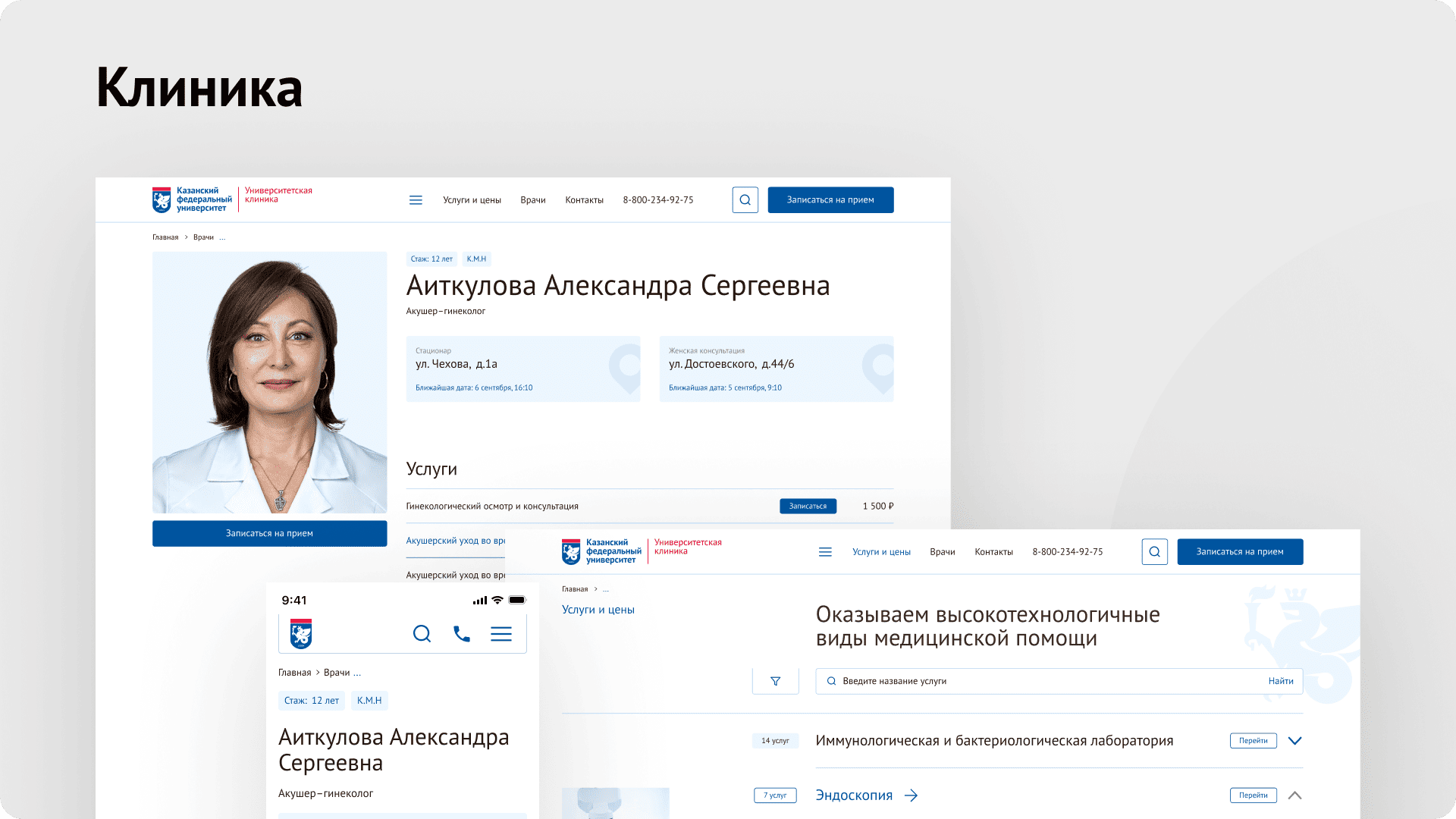
Task: Tap university shield logo in mobile view
Action: click(301, 634)
